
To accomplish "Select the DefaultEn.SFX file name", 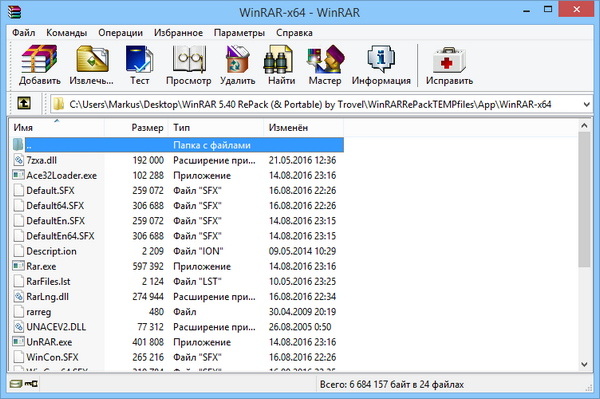I will [x=55, y=221].
